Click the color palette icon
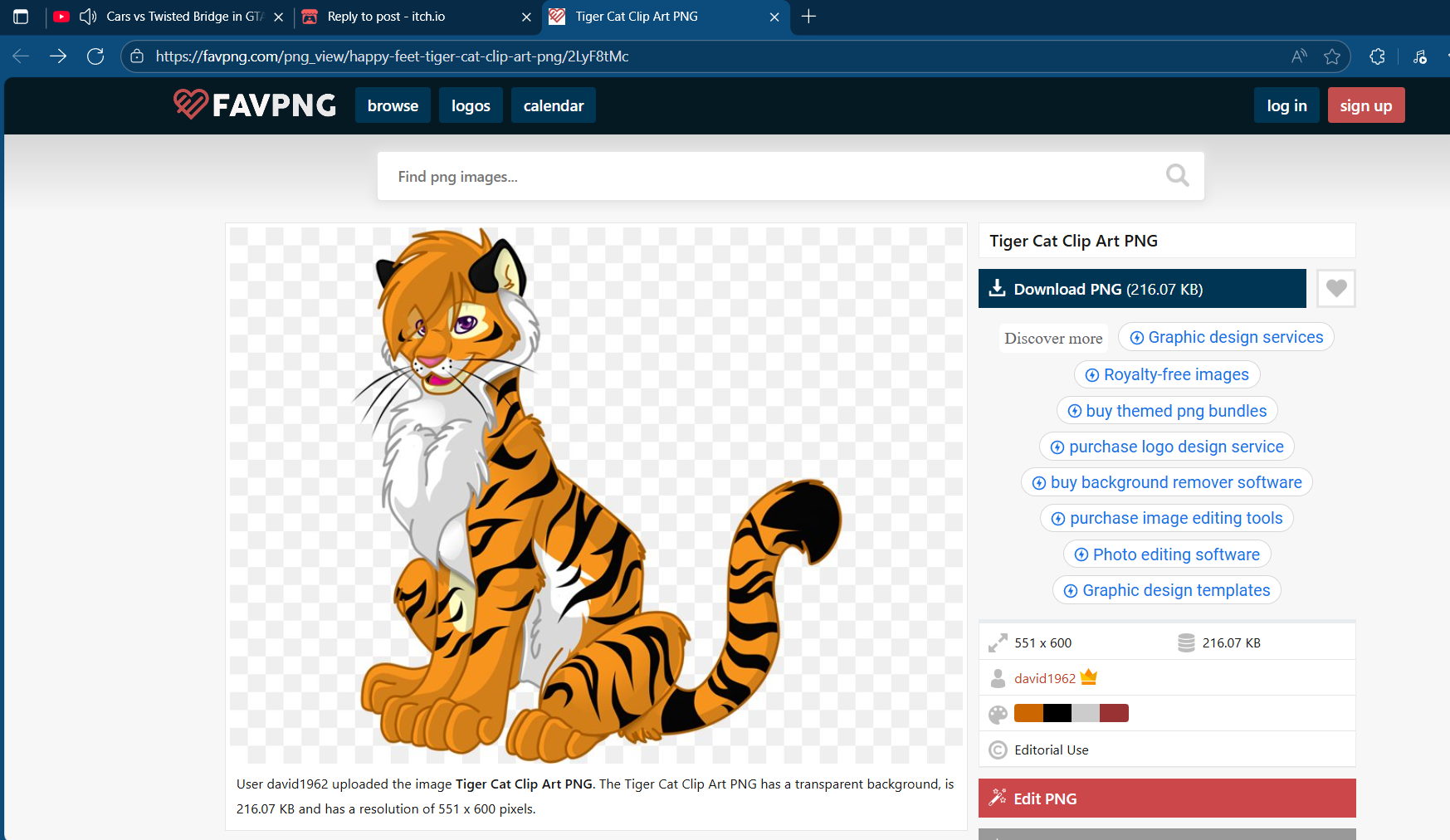Screen dimensions: 1450x840 pyautogui.click(x=998, y=714)
